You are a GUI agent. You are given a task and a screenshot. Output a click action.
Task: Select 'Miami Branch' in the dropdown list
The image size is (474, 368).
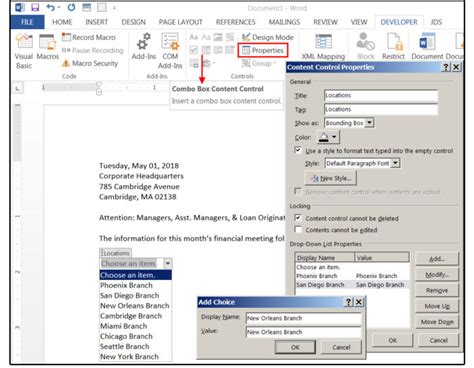135,326
